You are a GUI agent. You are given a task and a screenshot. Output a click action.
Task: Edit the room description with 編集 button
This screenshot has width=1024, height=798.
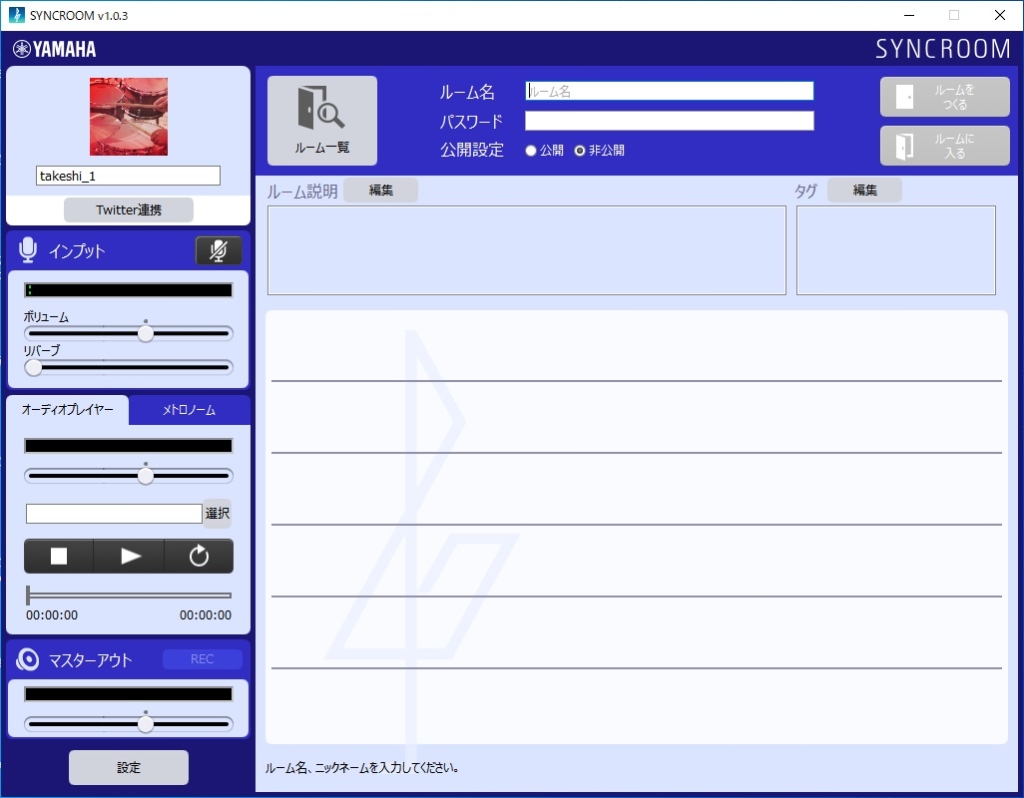tap(381, 190)
